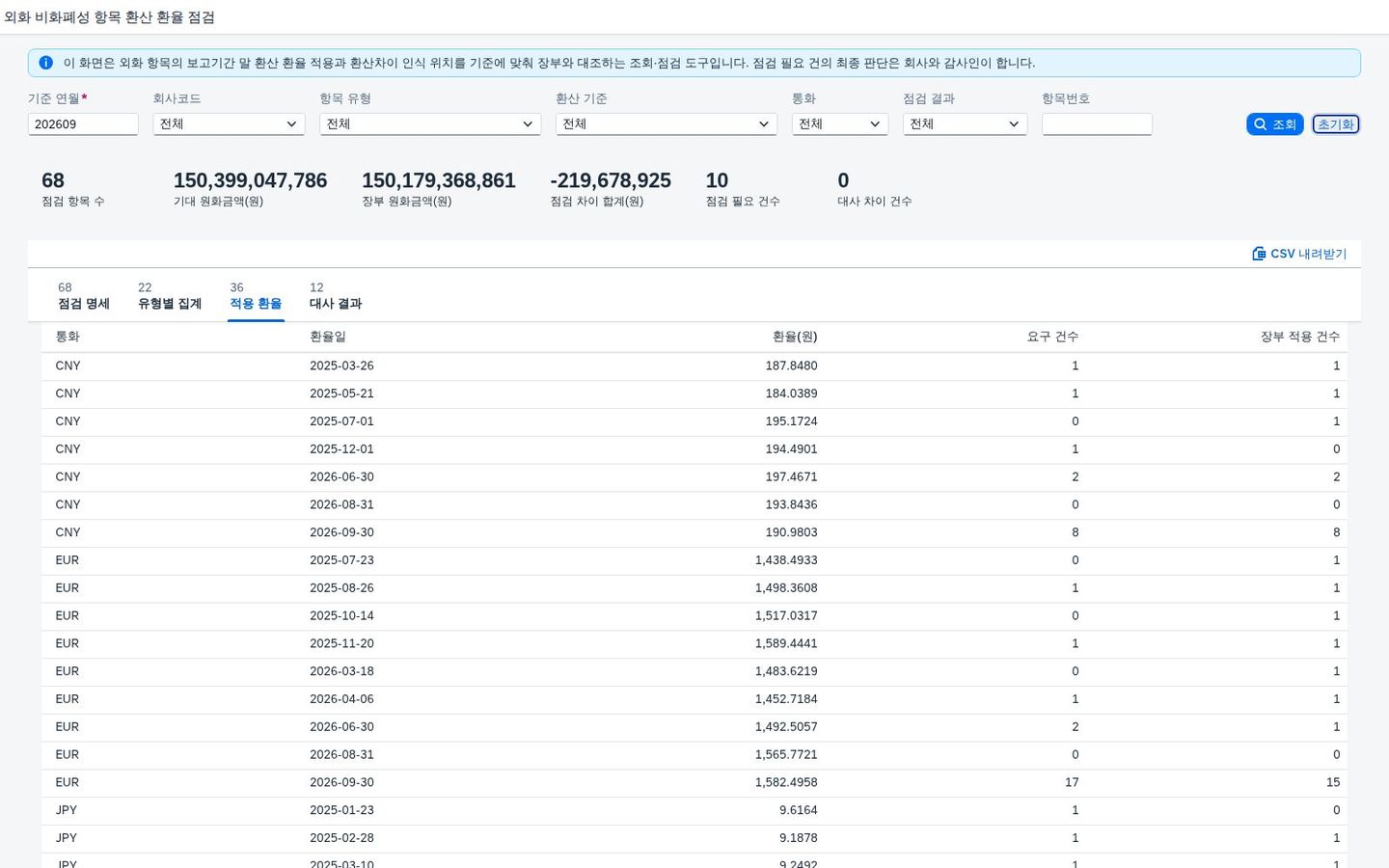Viewport: 1389px width, 868px height.
Task: Expand the 환산 기준 dropdown
Action: click(667, 124)
